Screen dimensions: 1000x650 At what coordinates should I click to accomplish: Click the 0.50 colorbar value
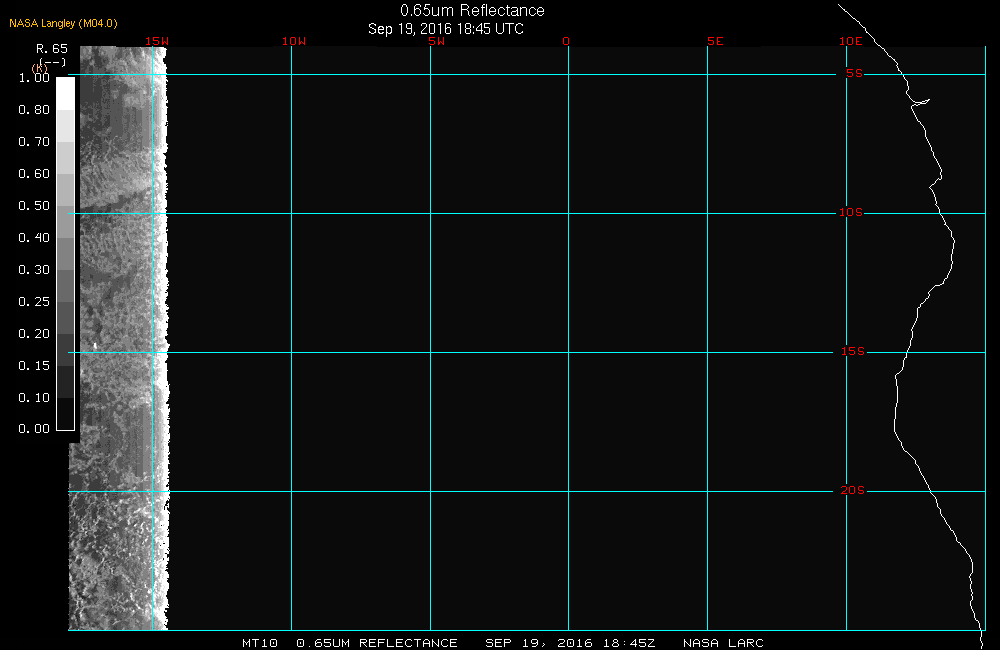[34, 205]
